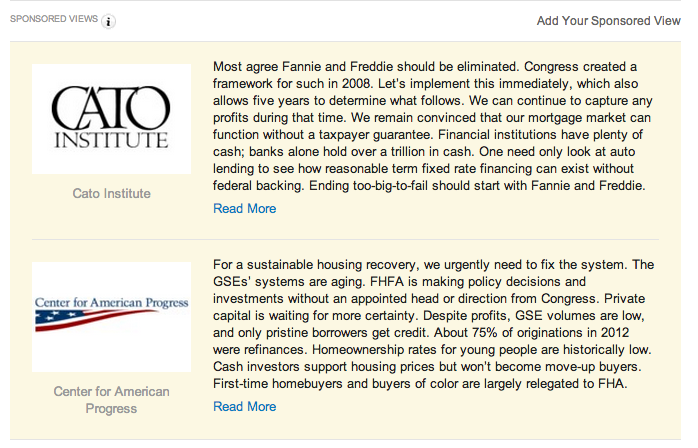Click the large CATO lettering in the logo
Screen dimensions: 698x448
(x=110, y=107)
